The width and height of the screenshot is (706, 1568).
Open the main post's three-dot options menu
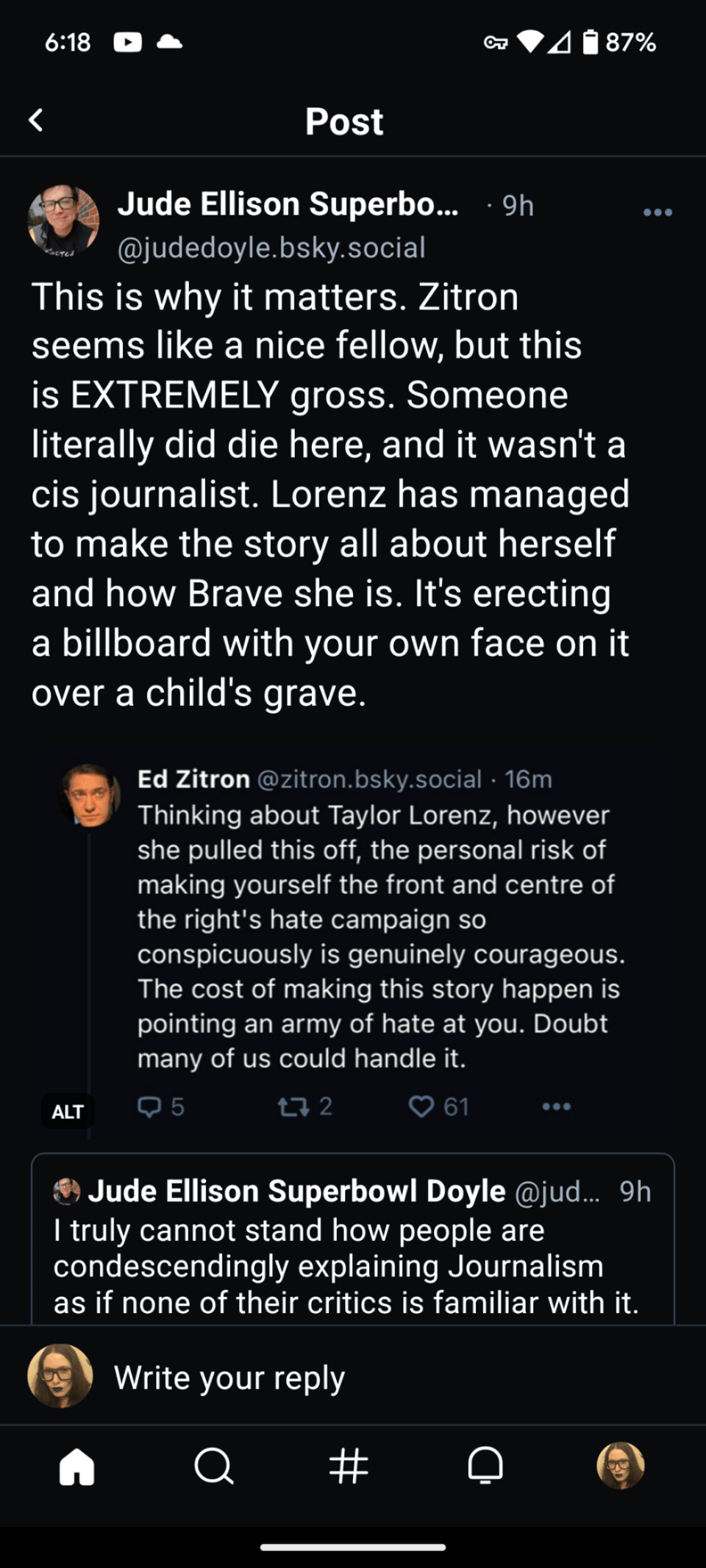(x=657, y=212)
